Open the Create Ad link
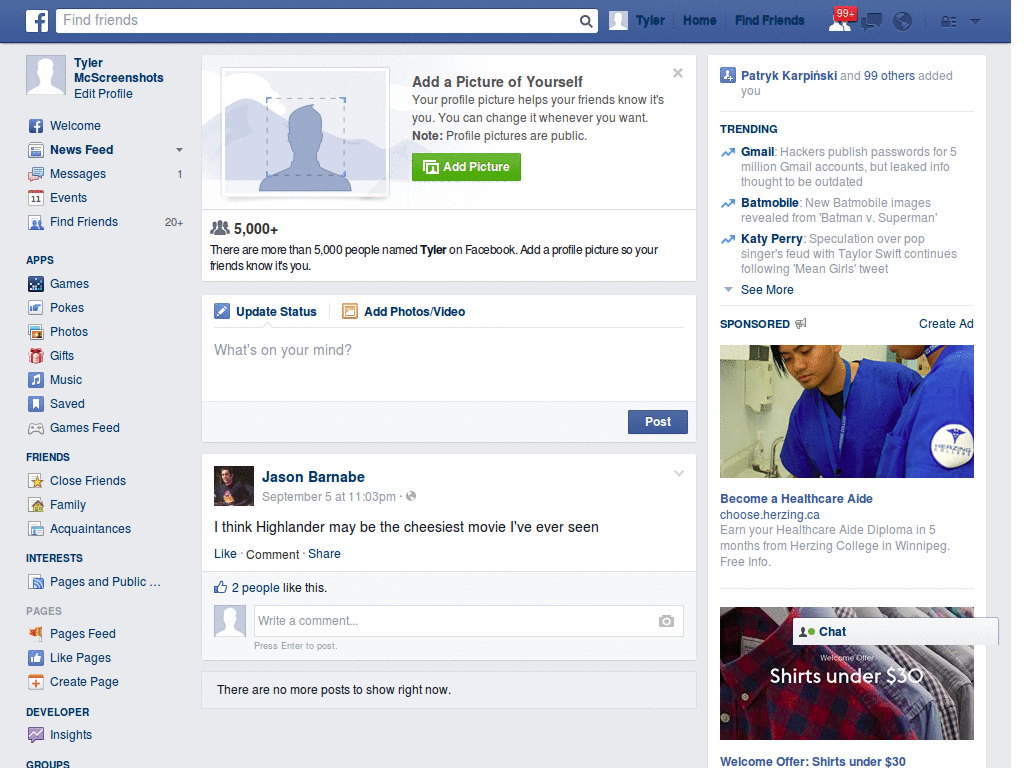Screen dimensions: 1024x768 click(946, 324)
